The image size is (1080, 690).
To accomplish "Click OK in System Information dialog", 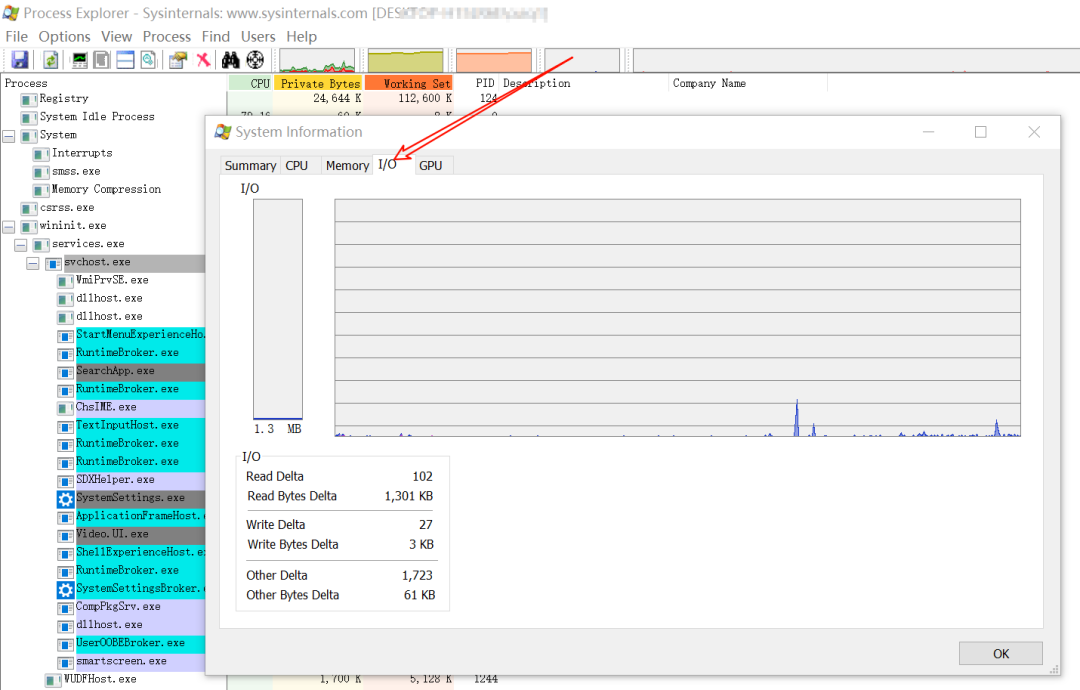I will pos(1001,654).
